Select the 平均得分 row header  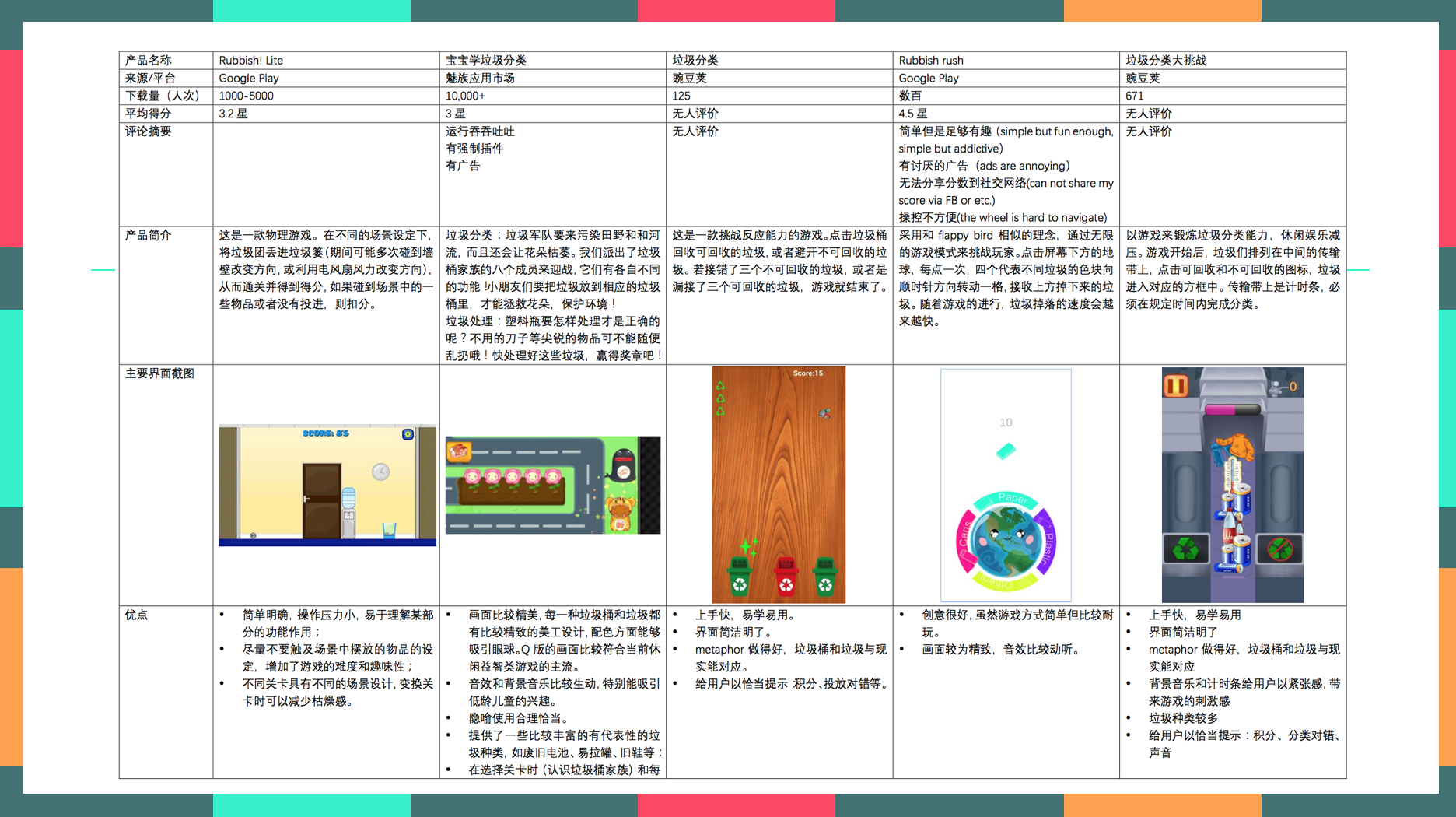[x=166, y=114]
